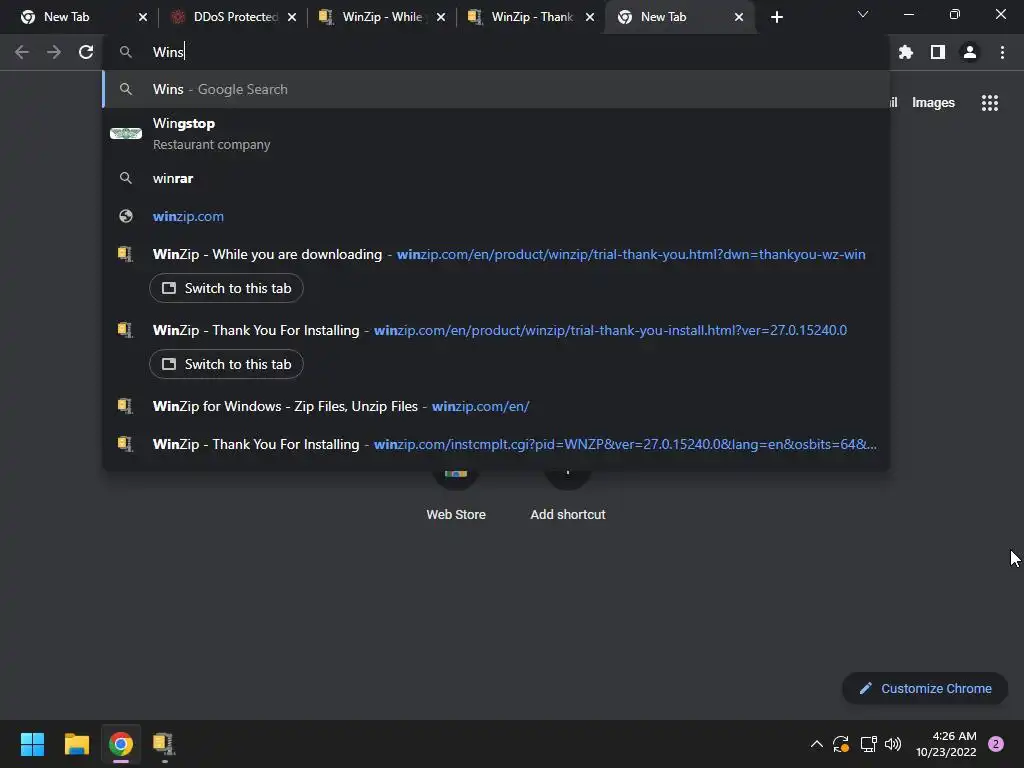Open WinZip - While you are downloading suggestion
The image size is (1024, 768).
coord(496,254)
